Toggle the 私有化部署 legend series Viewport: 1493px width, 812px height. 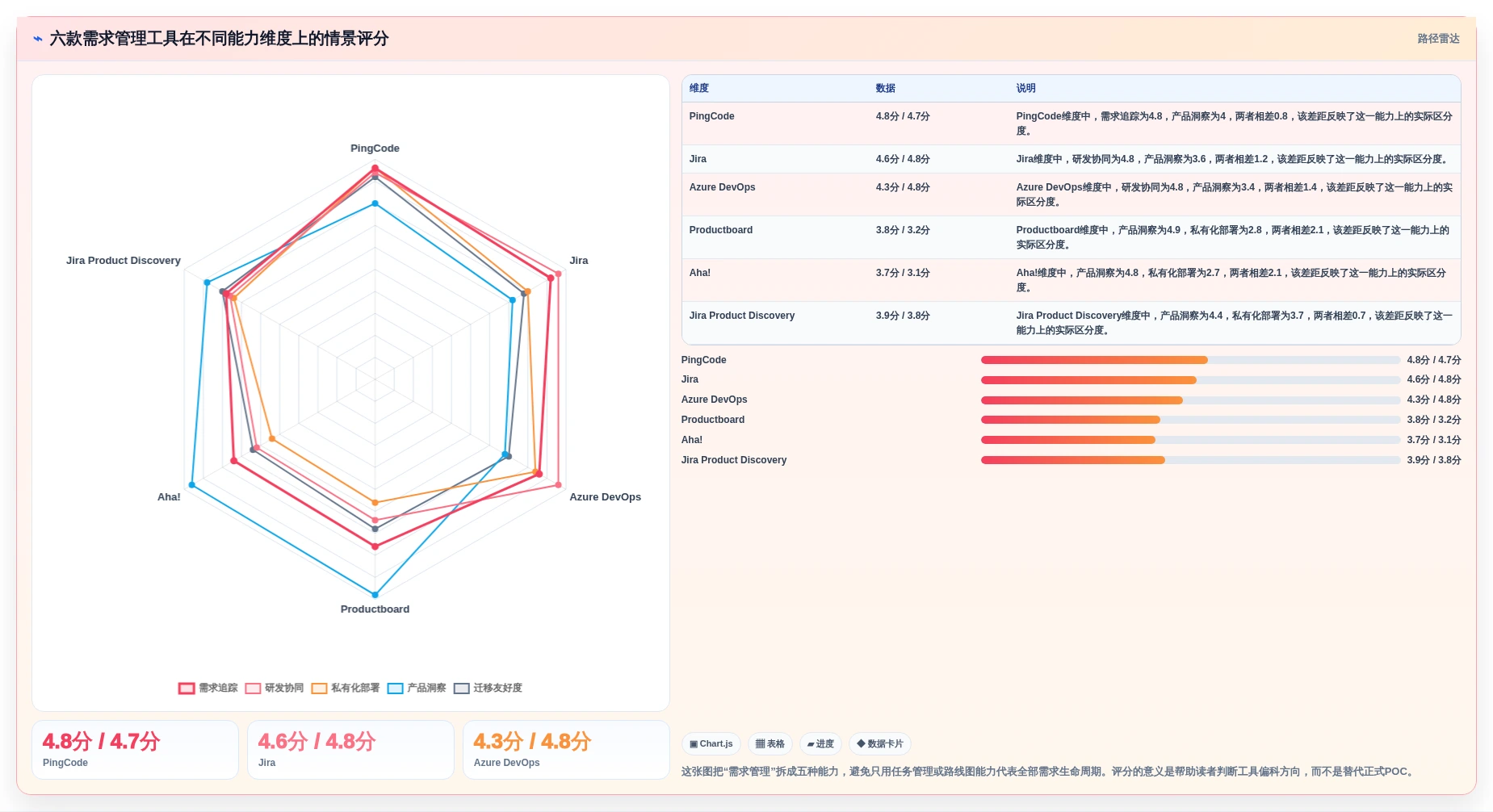pos(346,688)
